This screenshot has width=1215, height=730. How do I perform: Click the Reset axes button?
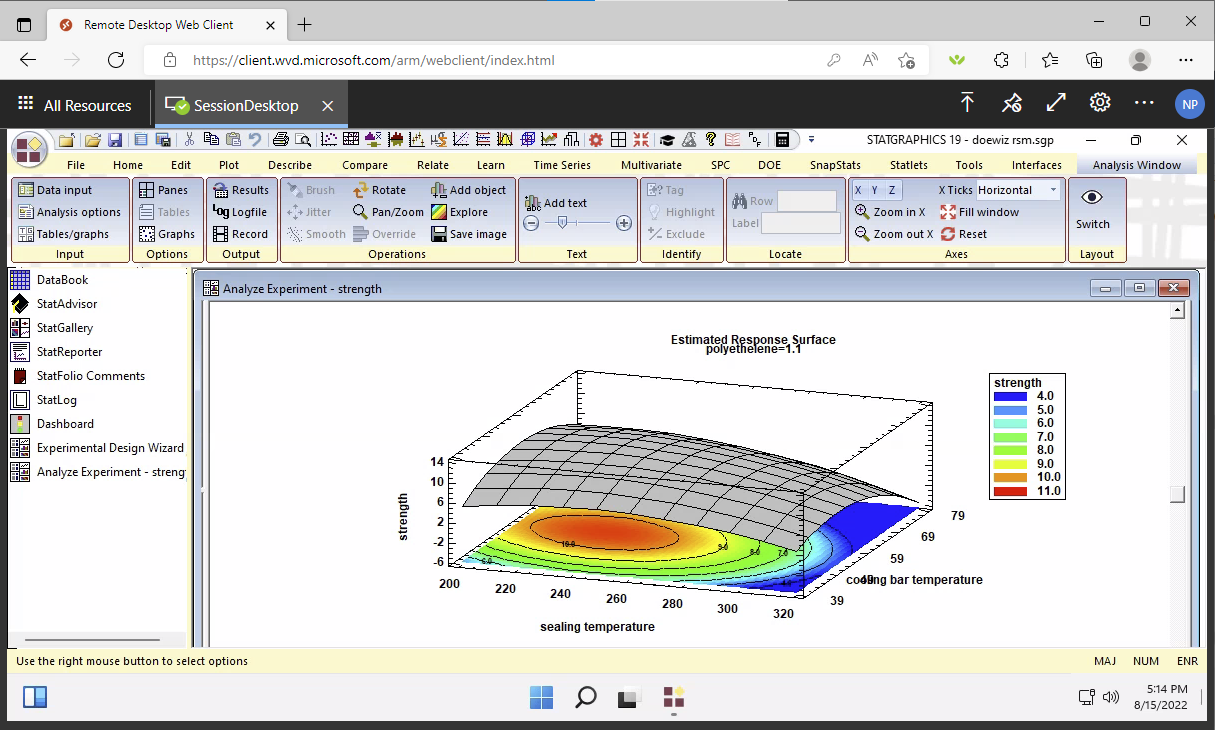(x=948, y=234)
